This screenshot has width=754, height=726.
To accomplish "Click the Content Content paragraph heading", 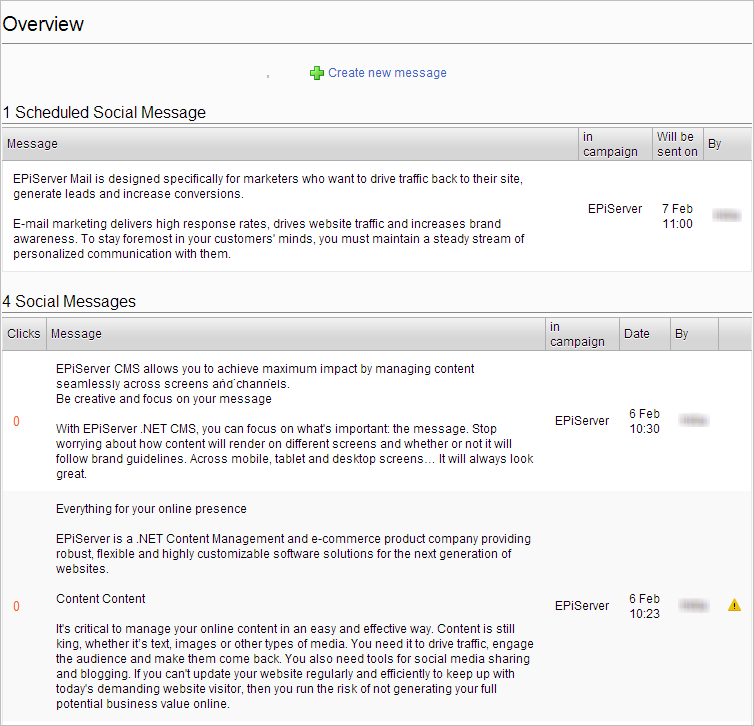I will click(101, 599).
